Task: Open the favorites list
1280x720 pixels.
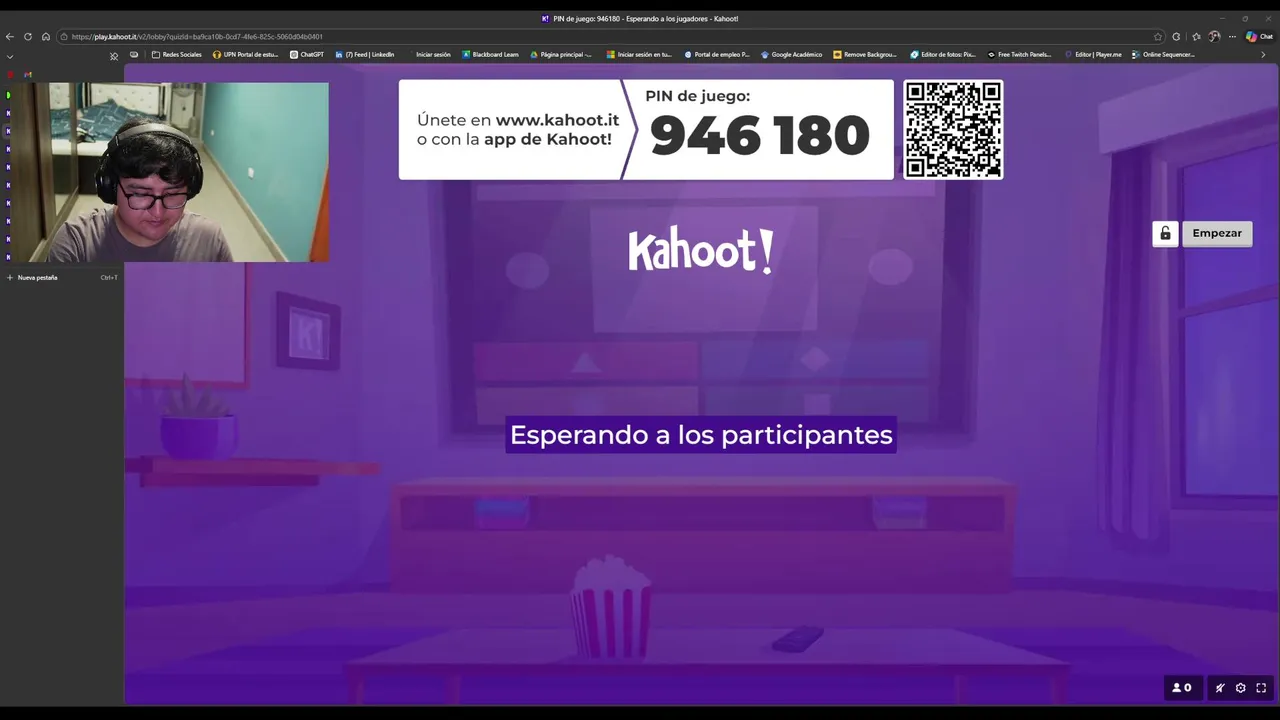Action: [1196, 37]
